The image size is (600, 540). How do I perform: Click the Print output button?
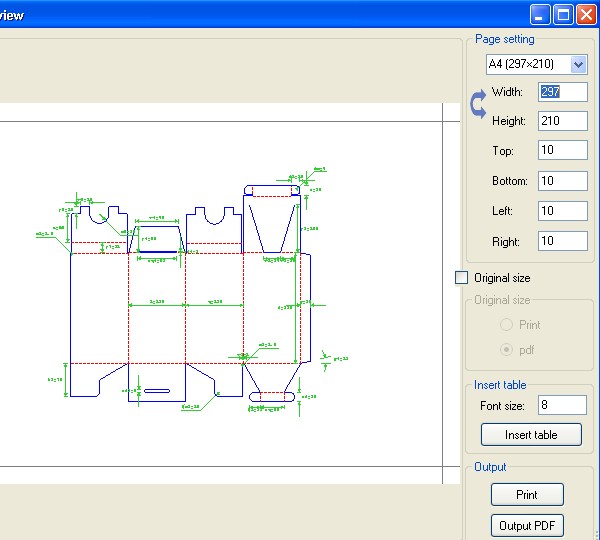[x=527, y=494]
